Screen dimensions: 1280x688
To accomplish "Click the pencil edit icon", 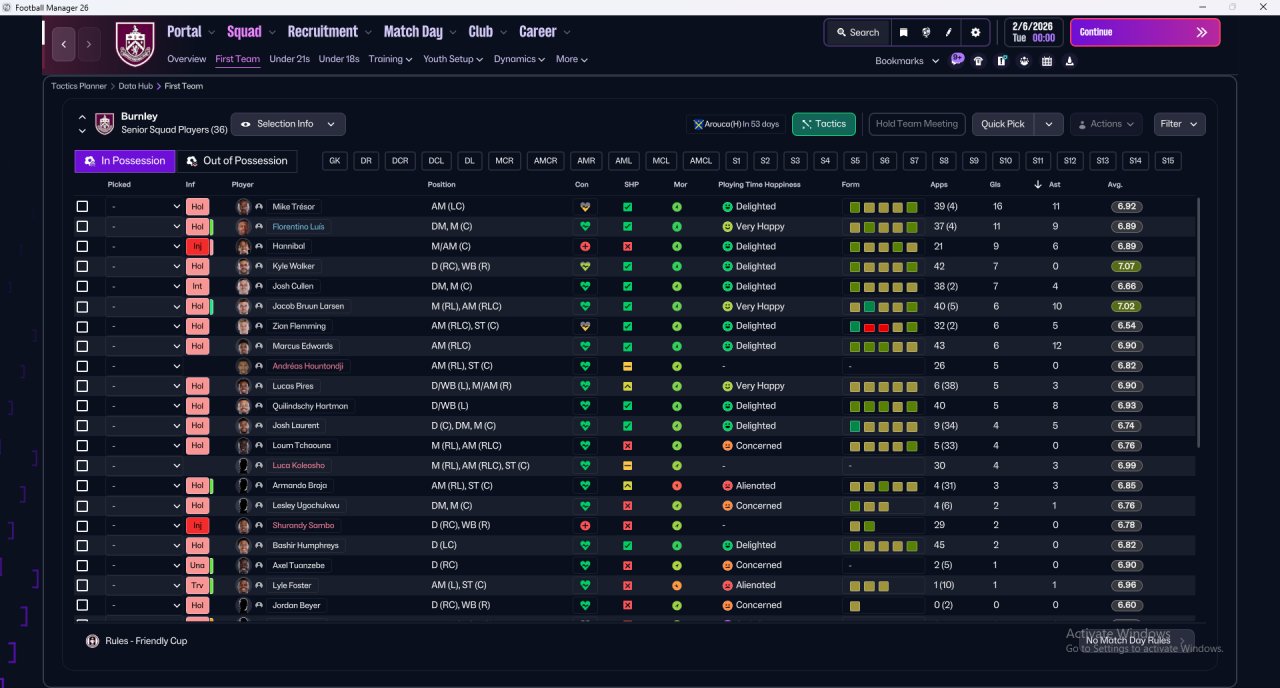I will click(948, 32).
